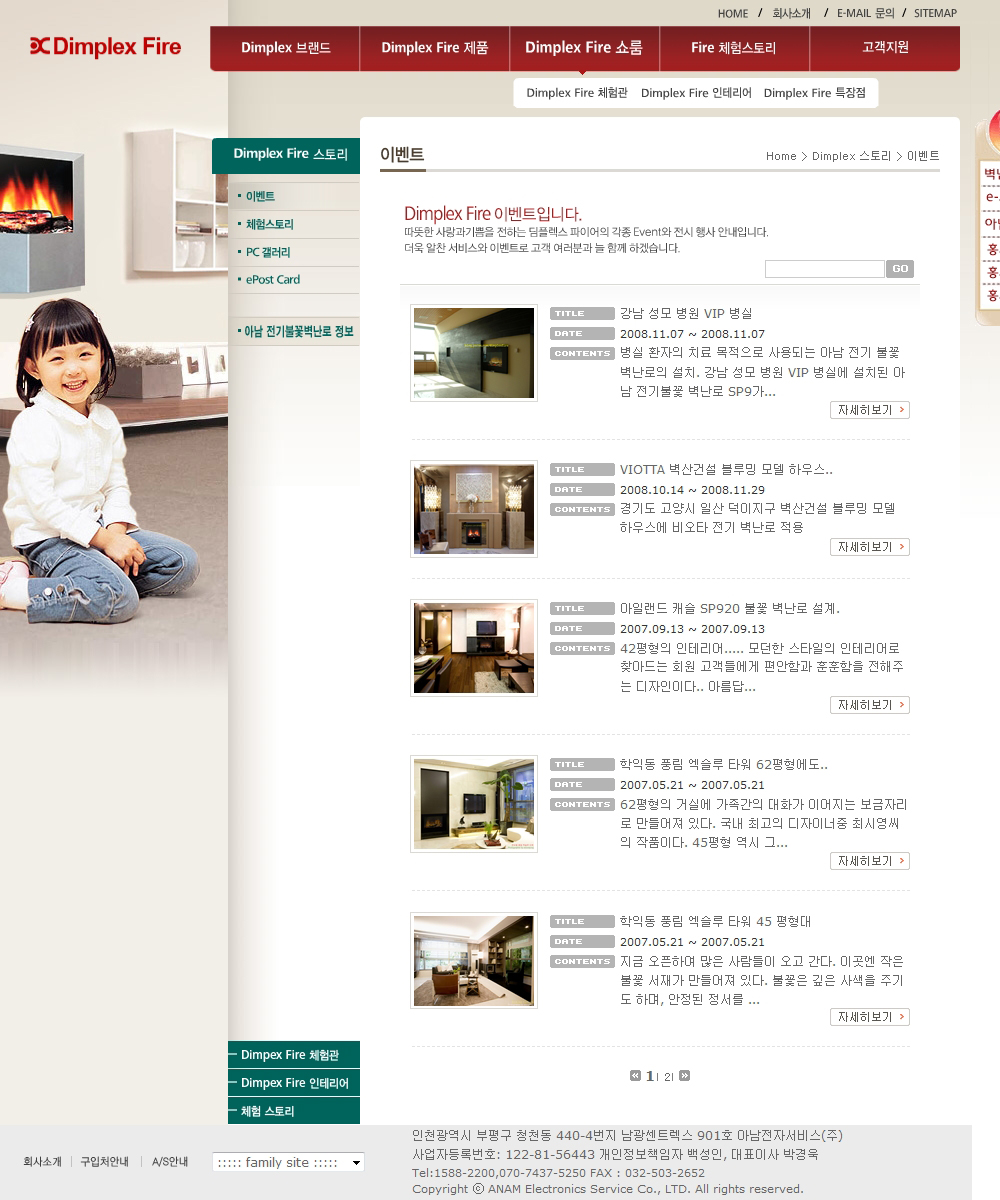This screenshot has width=1000, height=1200.
Task: Open the Dimplex 브랜드 menu
Action: [x=285, y=48]
